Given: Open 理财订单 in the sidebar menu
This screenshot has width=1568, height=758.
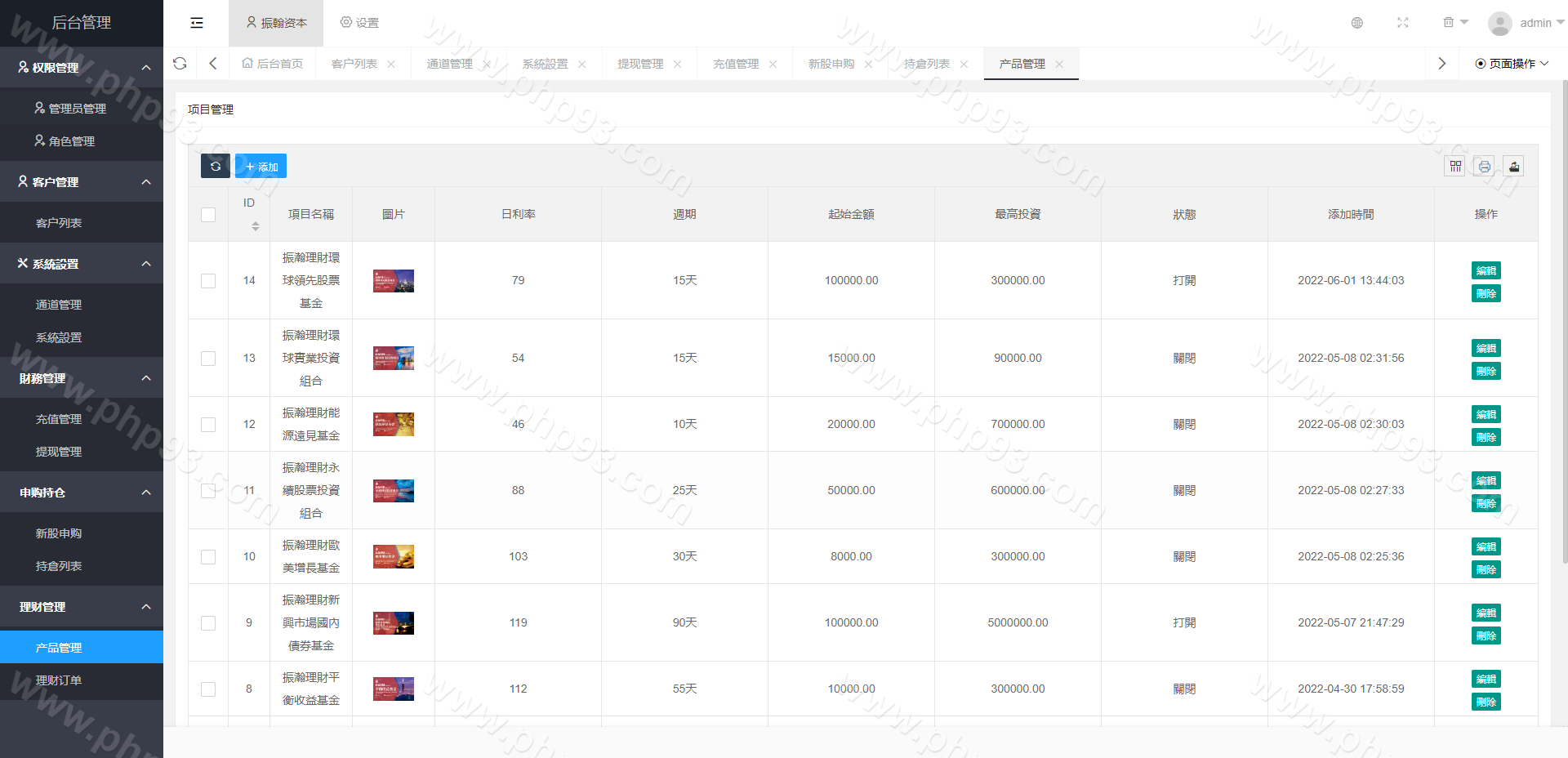Looking at the screenshot, I should (59, 680).
